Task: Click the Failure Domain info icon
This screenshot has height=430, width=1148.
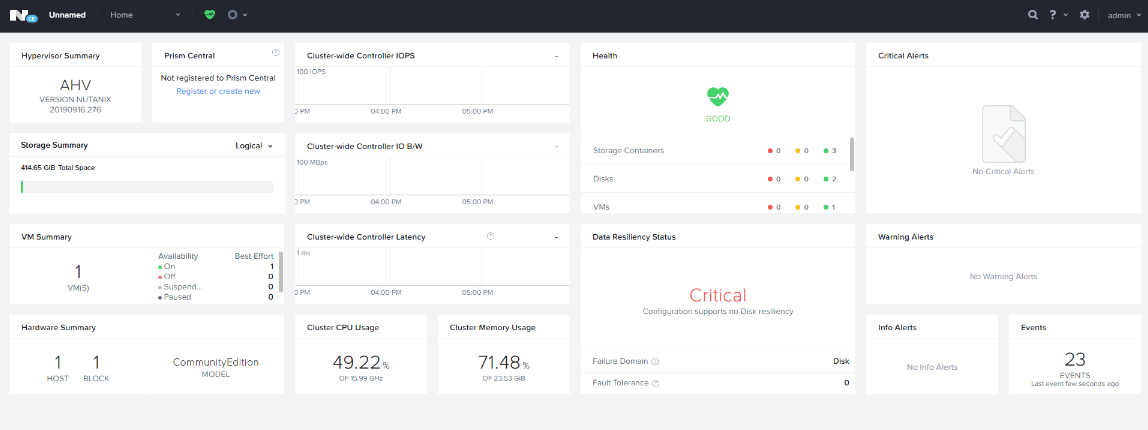Action: (x=655, y=361)
